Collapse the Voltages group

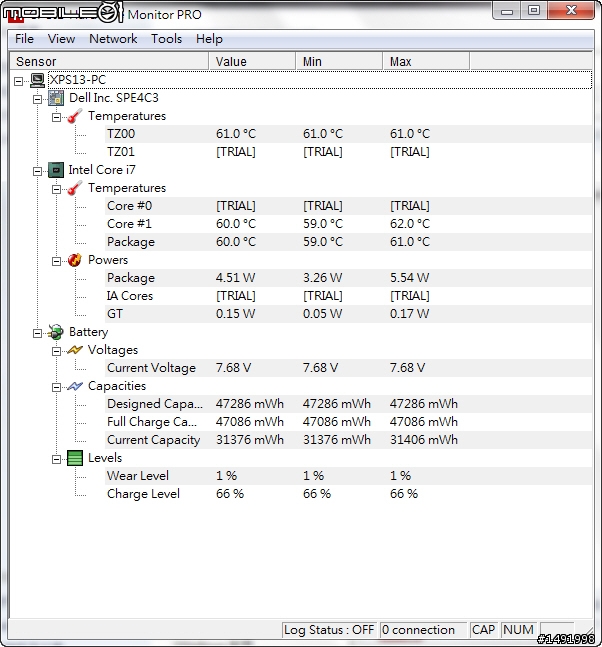56,351
